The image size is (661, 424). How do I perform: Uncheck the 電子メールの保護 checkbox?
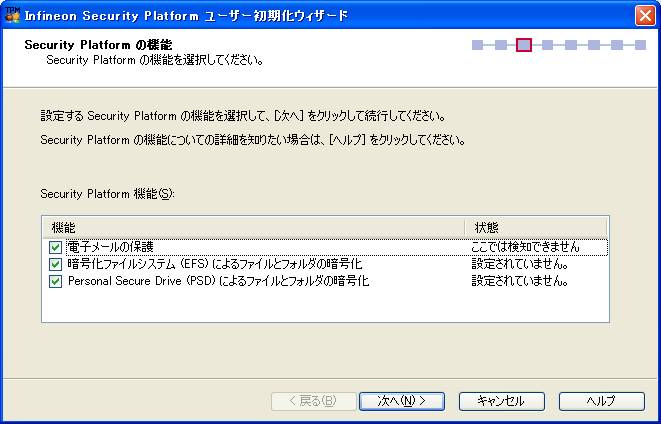pos(55,247)
